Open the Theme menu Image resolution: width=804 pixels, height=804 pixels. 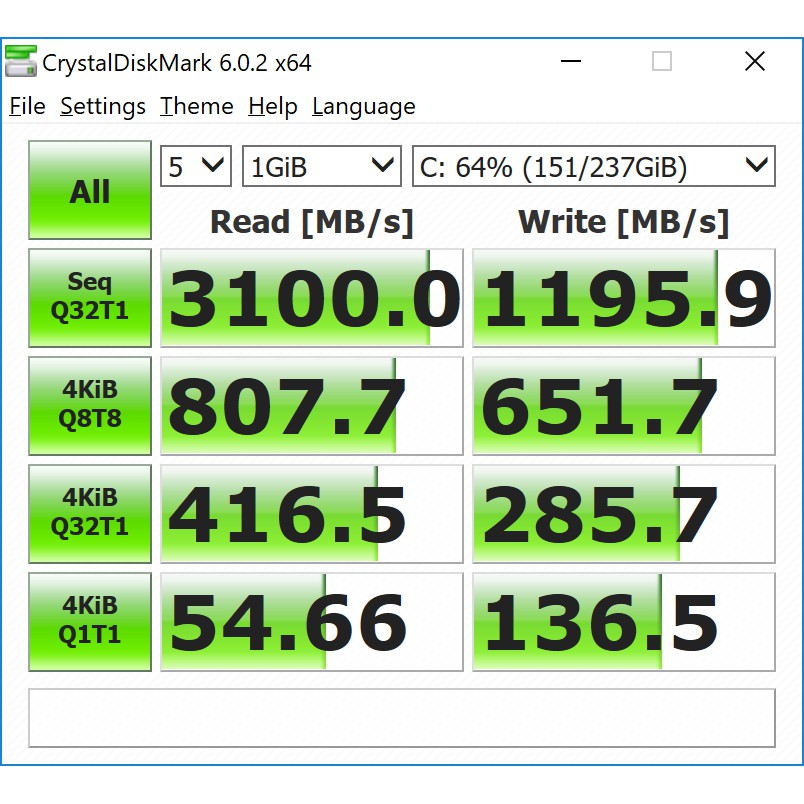coord(197,107)
